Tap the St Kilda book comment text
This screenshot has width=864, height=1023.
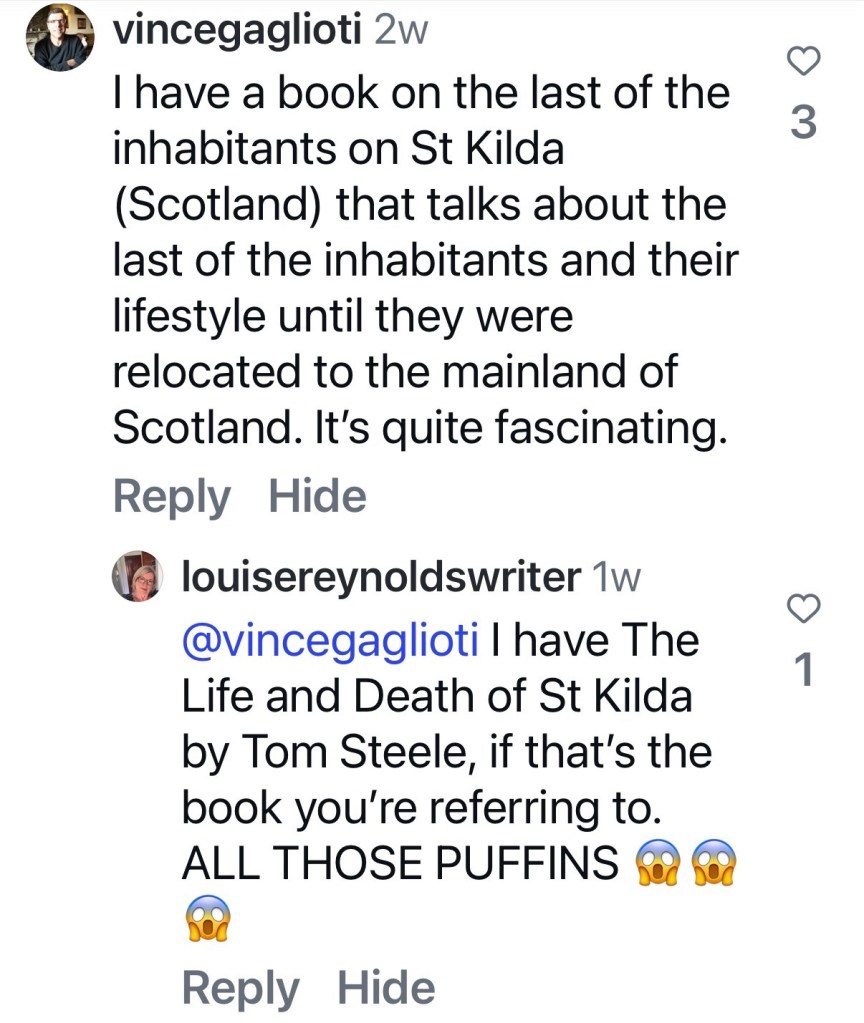(x=420, y=260)
